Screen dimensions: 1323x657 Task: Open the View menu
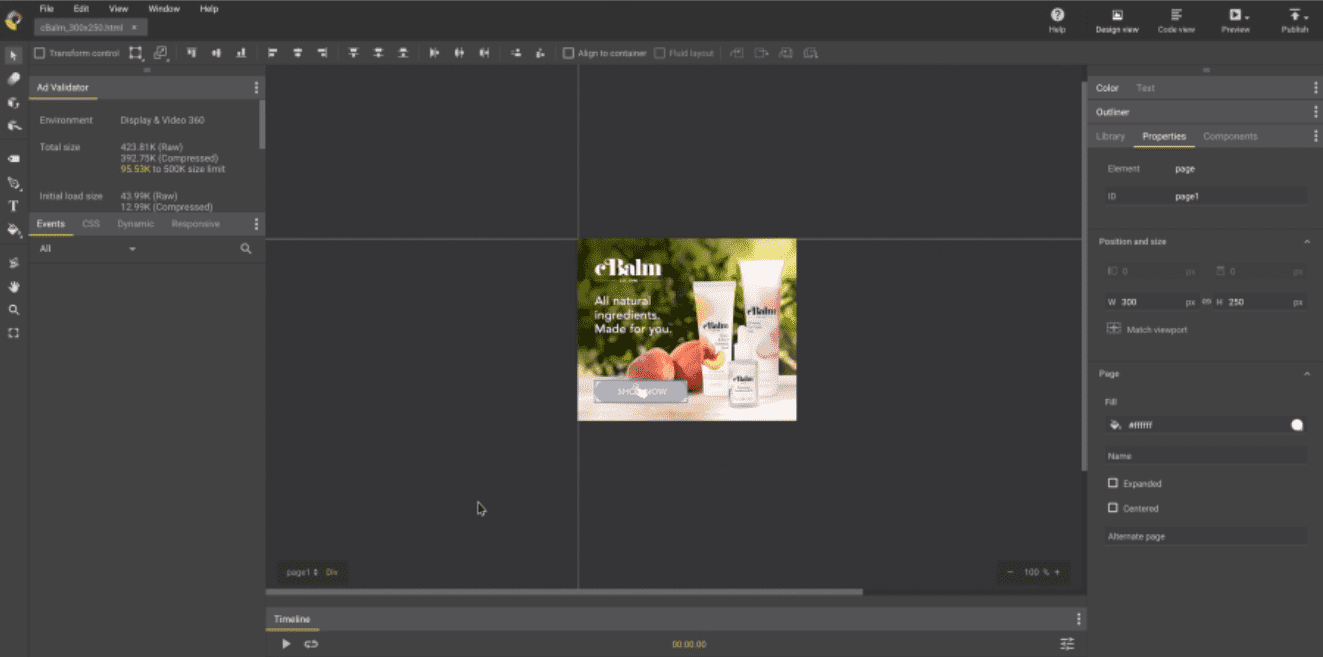[x=118, y=9]
